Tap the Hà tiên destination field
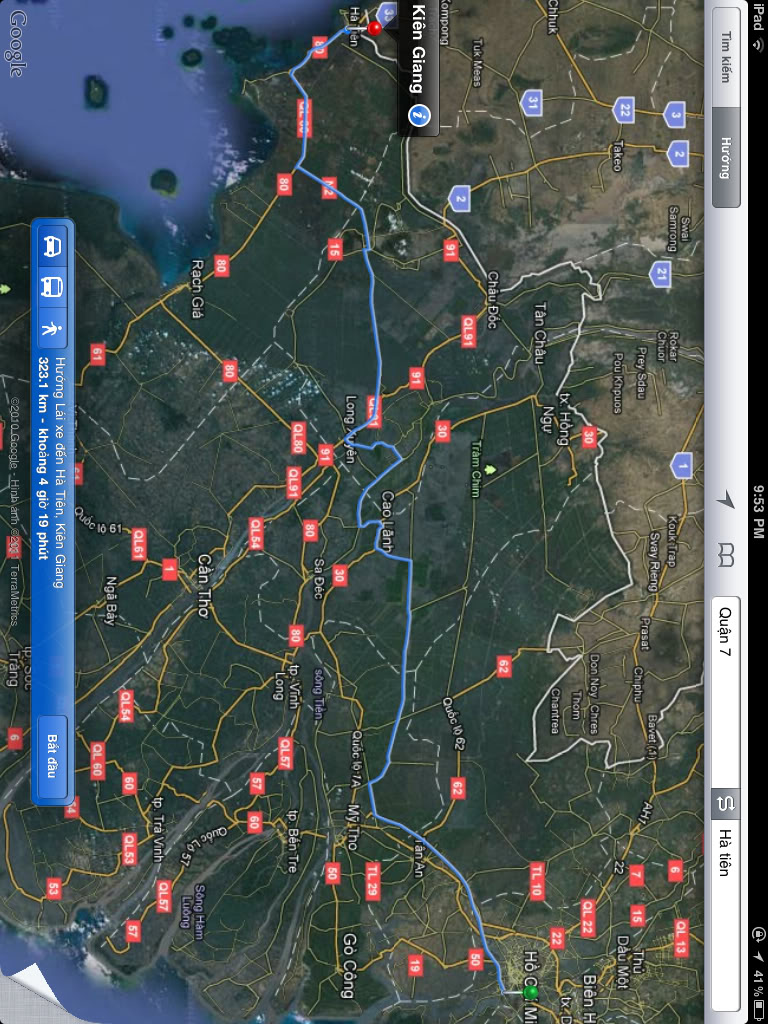 point(726,918)
